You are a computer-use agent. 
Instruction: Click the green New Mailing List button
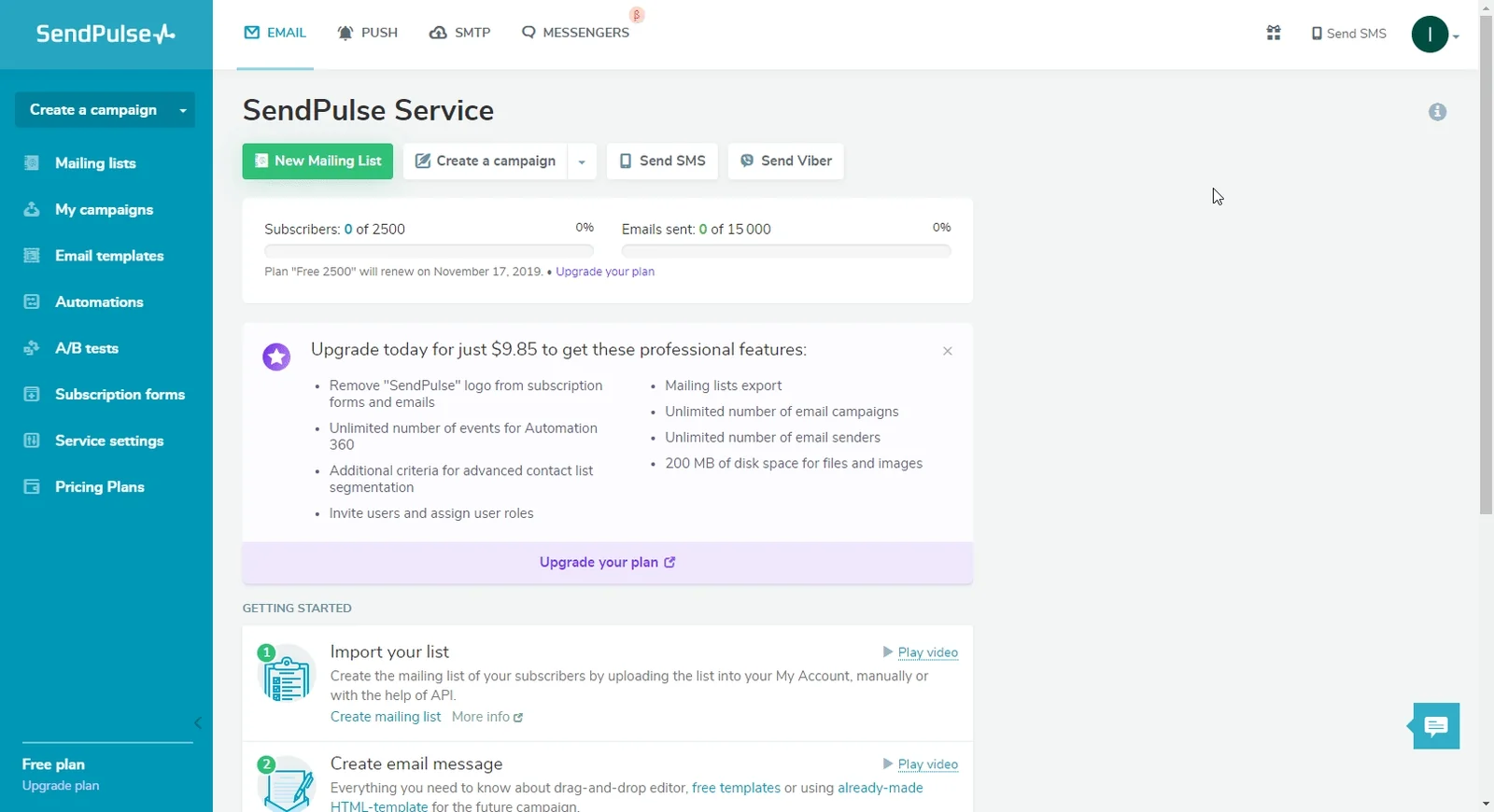pos(317,161)
